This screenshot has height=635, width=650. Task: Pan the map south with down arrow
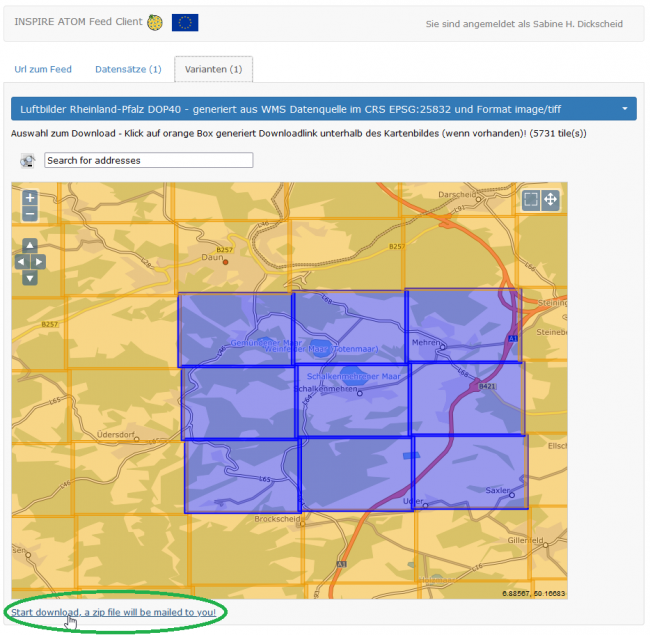click(30, 278)
